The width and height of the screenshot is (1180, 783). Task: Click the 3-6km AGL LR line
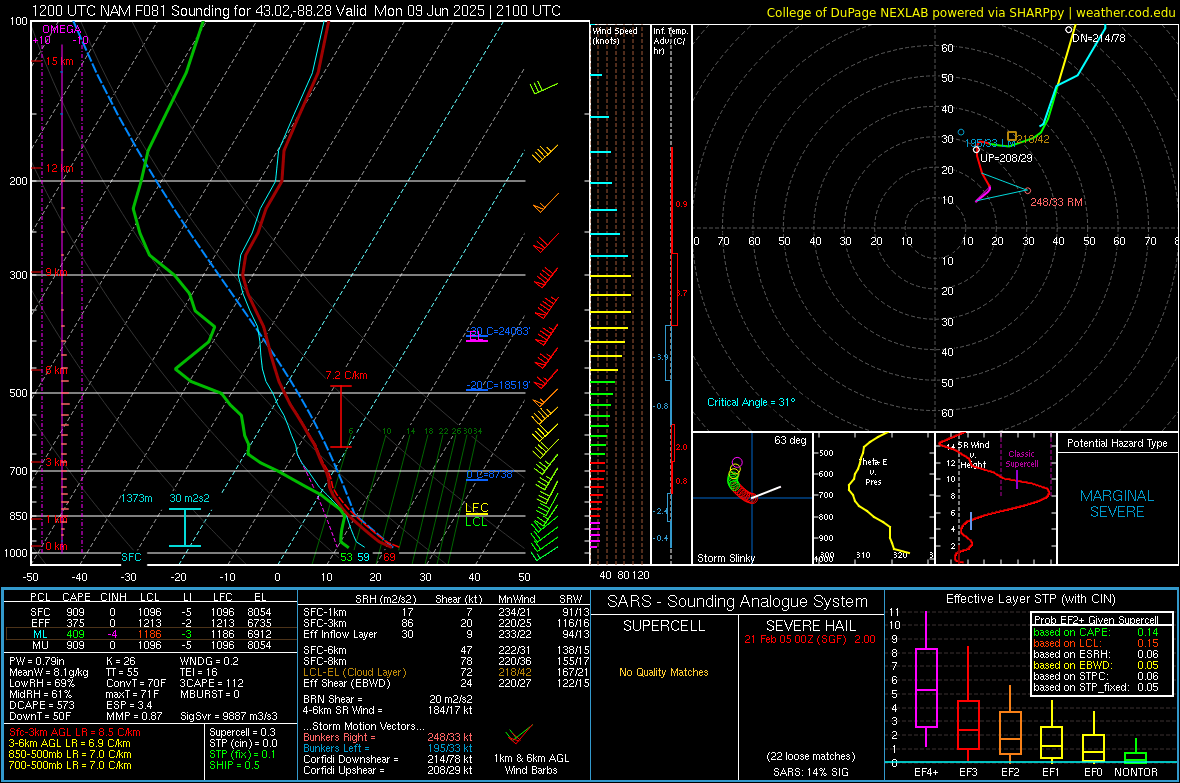click(x=69, y=742)
